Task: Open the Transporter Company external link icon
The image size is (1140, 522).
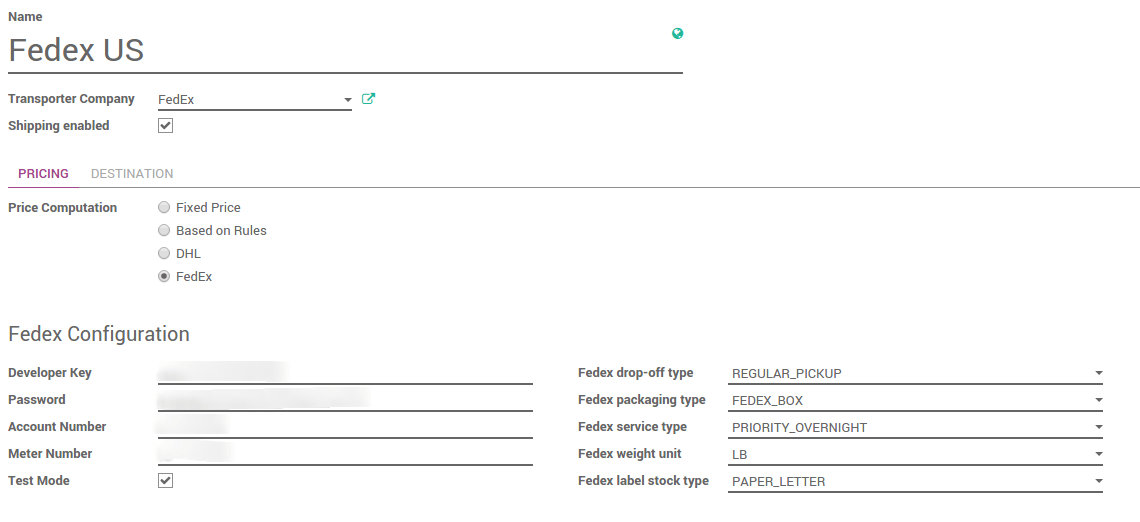Action: pos(368,99)
